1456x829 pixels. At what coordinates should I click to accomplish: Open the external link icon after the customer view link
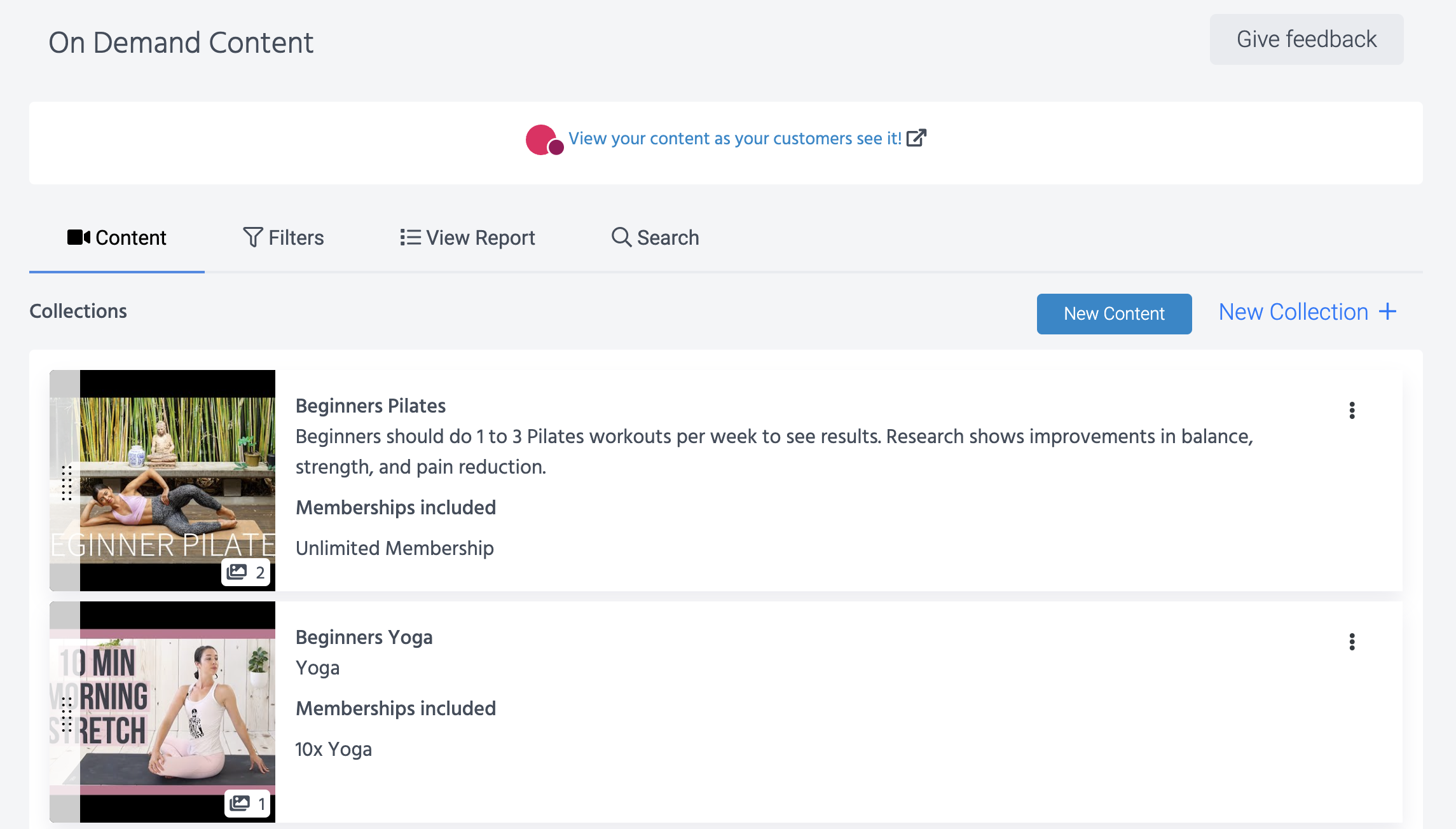point(917,138)
